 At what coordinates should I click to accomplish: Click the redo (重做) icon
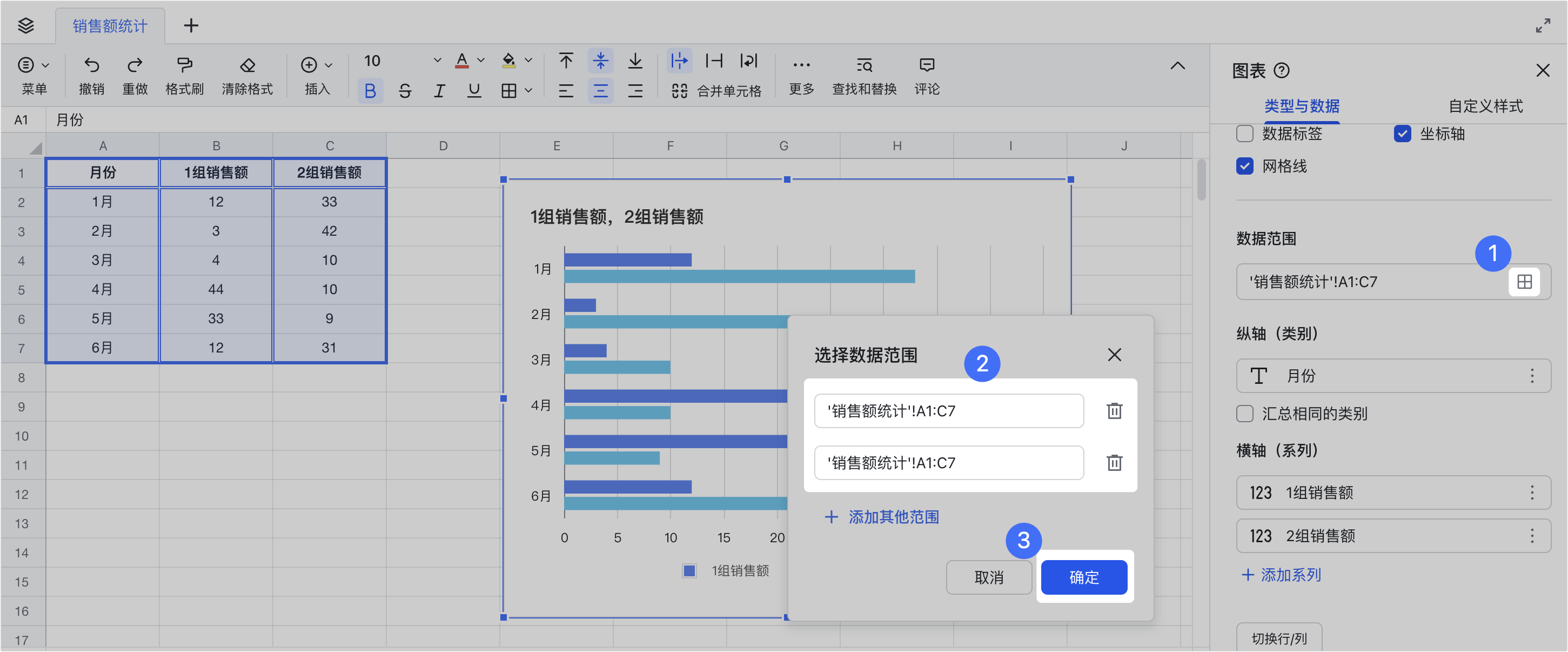[135, 64]
